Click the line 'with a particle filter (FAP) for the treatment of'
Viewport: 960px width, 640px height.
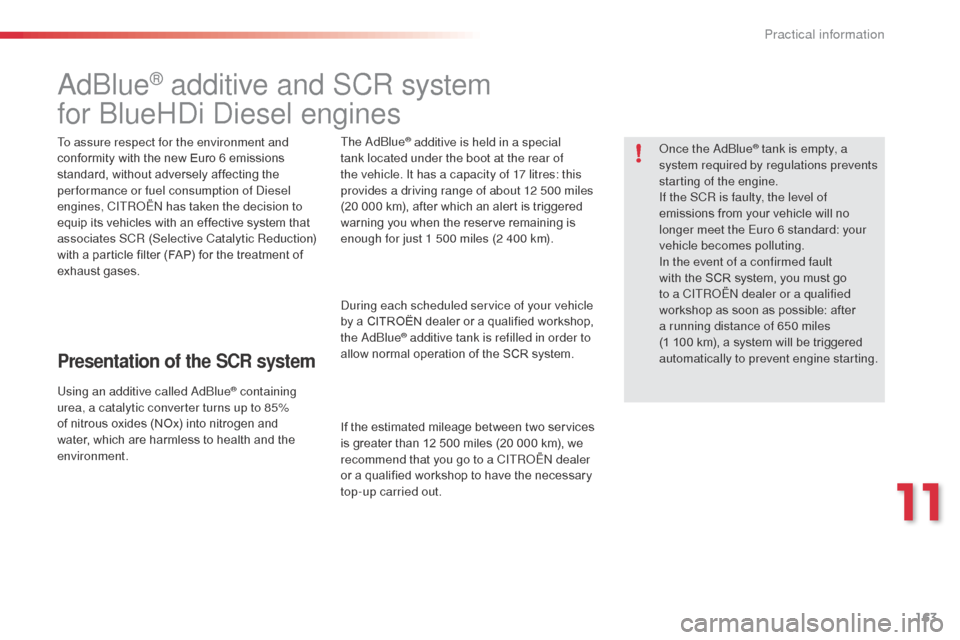180,255
